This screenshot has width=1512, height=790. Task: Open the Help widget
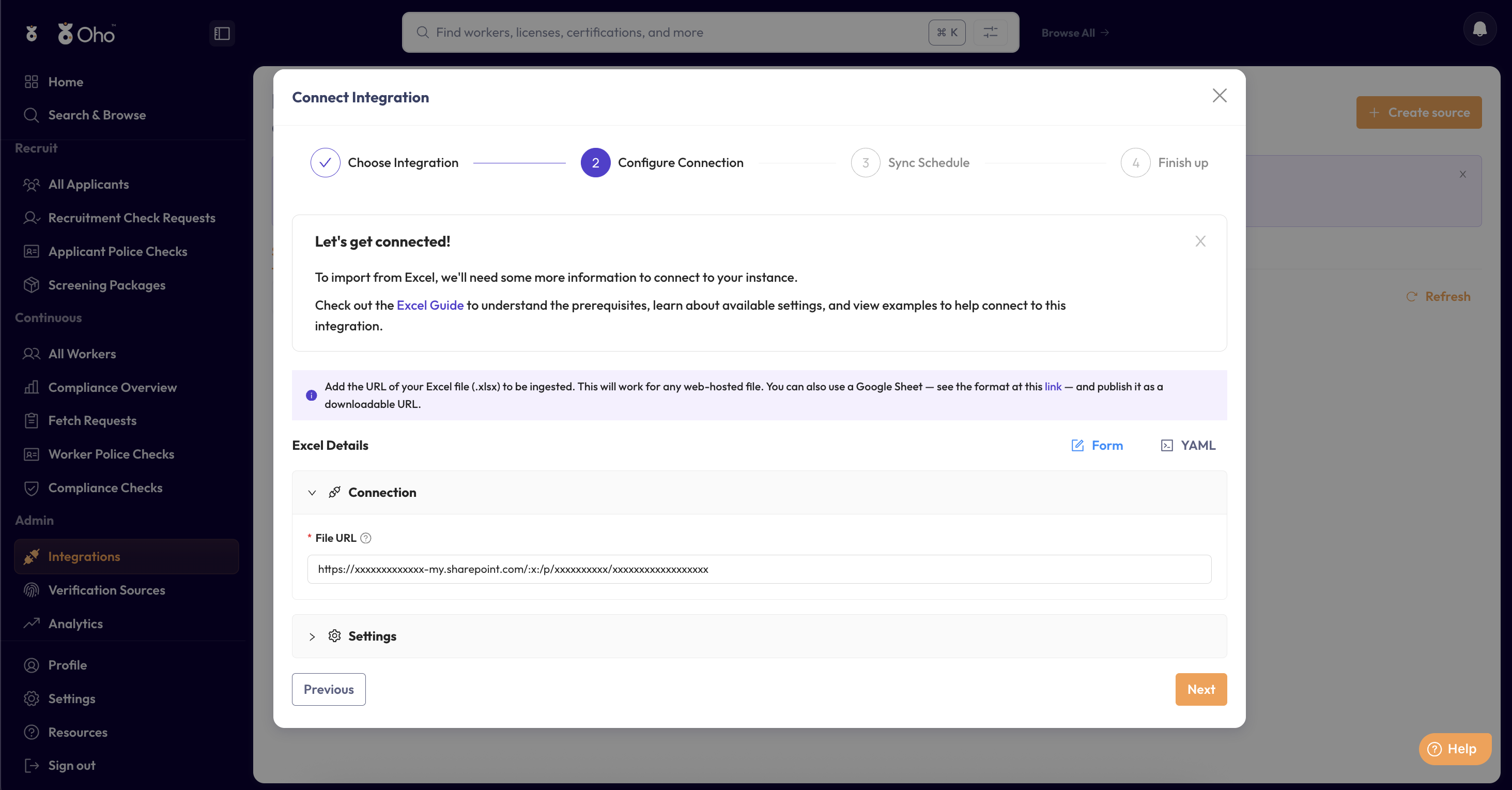(x=1455, y=748)
